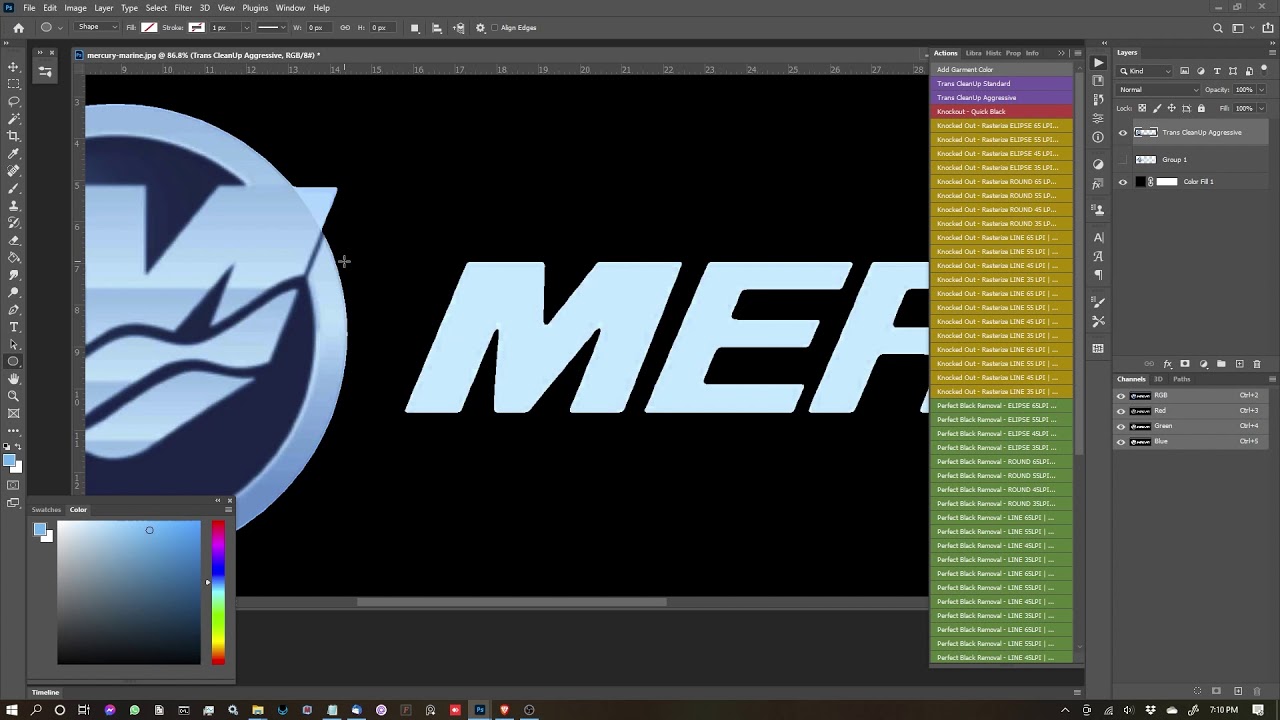Image resolution: width=1280 pixels, height=720 pixels.
Task: Select the Brush tool
Action: tap(14, 188)
